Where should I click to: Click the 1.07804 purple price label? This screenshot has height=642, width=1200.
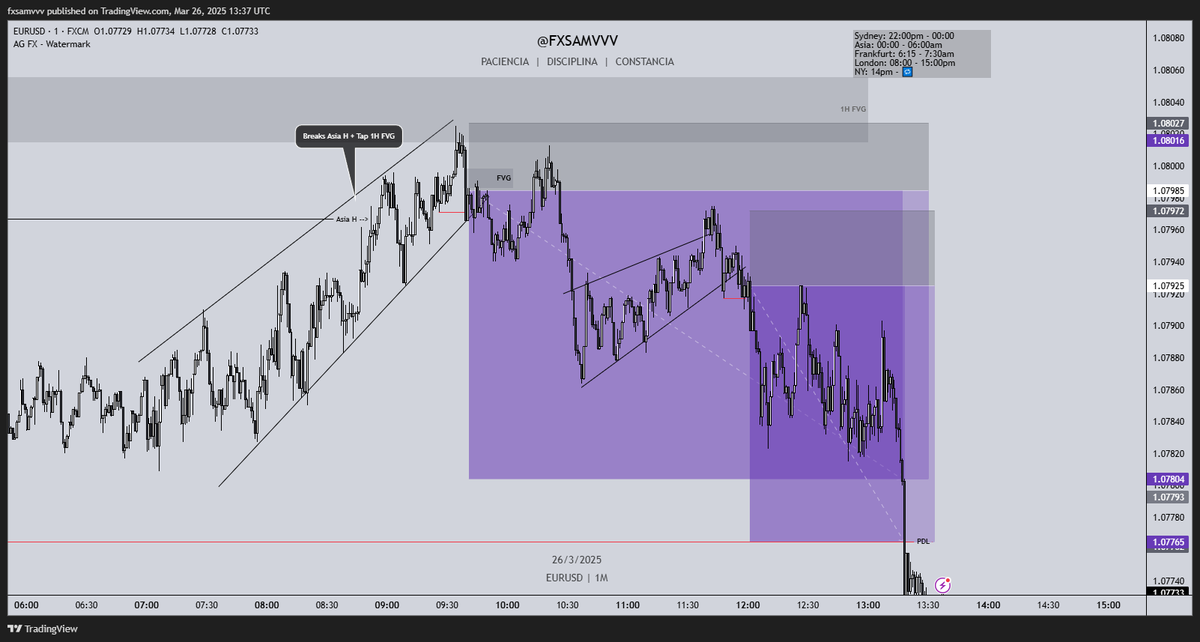click(1169, 479)
